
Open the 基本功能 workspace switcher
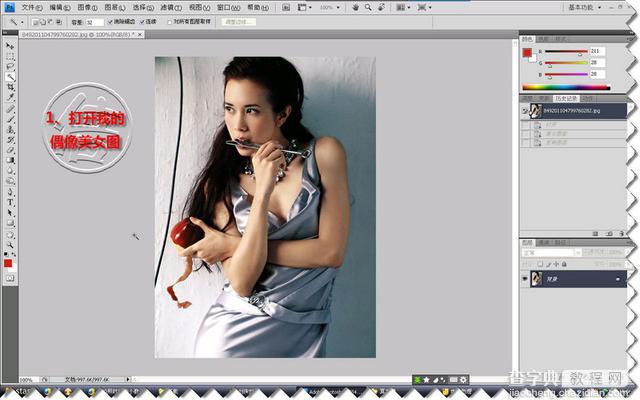[584, 7]
